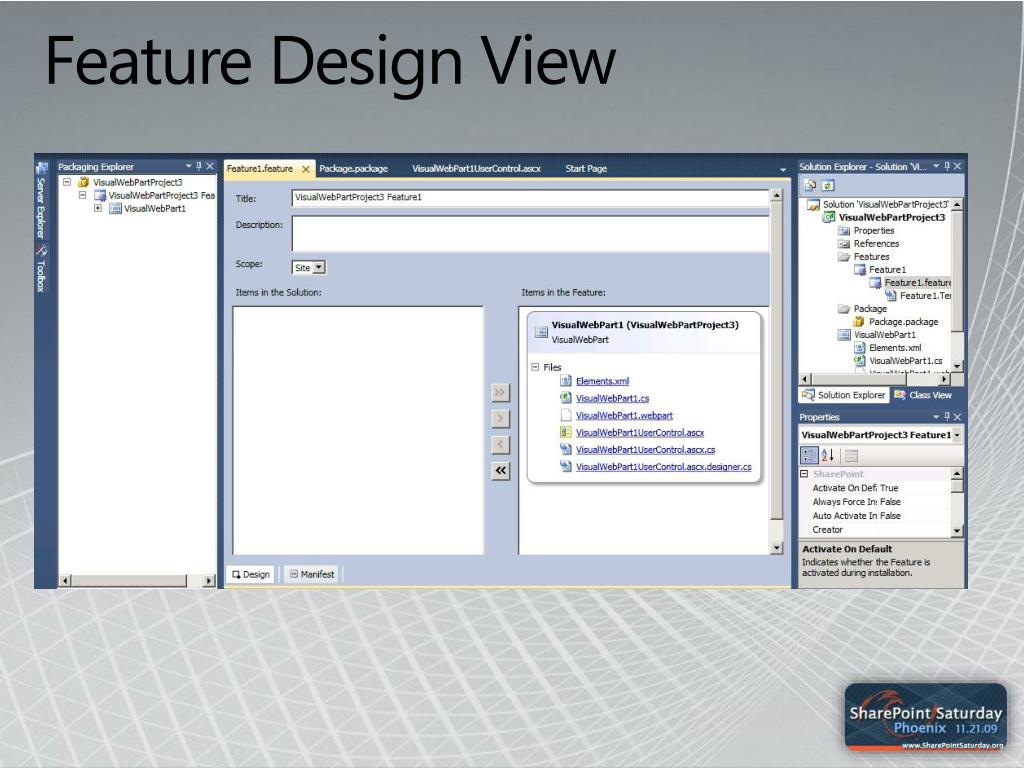
Task: Click the VisualWebPart1 web part header icon
Action: (x=541, y=332)
